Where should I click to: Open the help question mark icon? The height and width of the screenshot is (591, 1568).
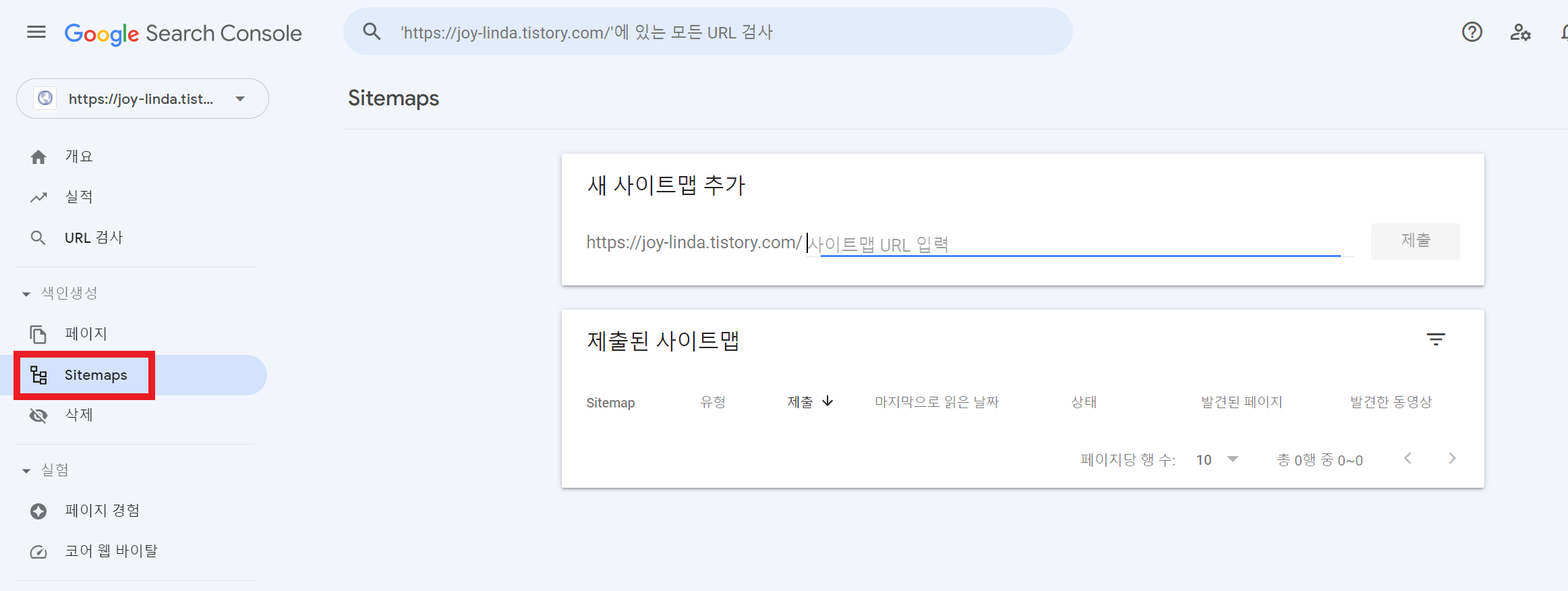click(x=1472, y=32)
